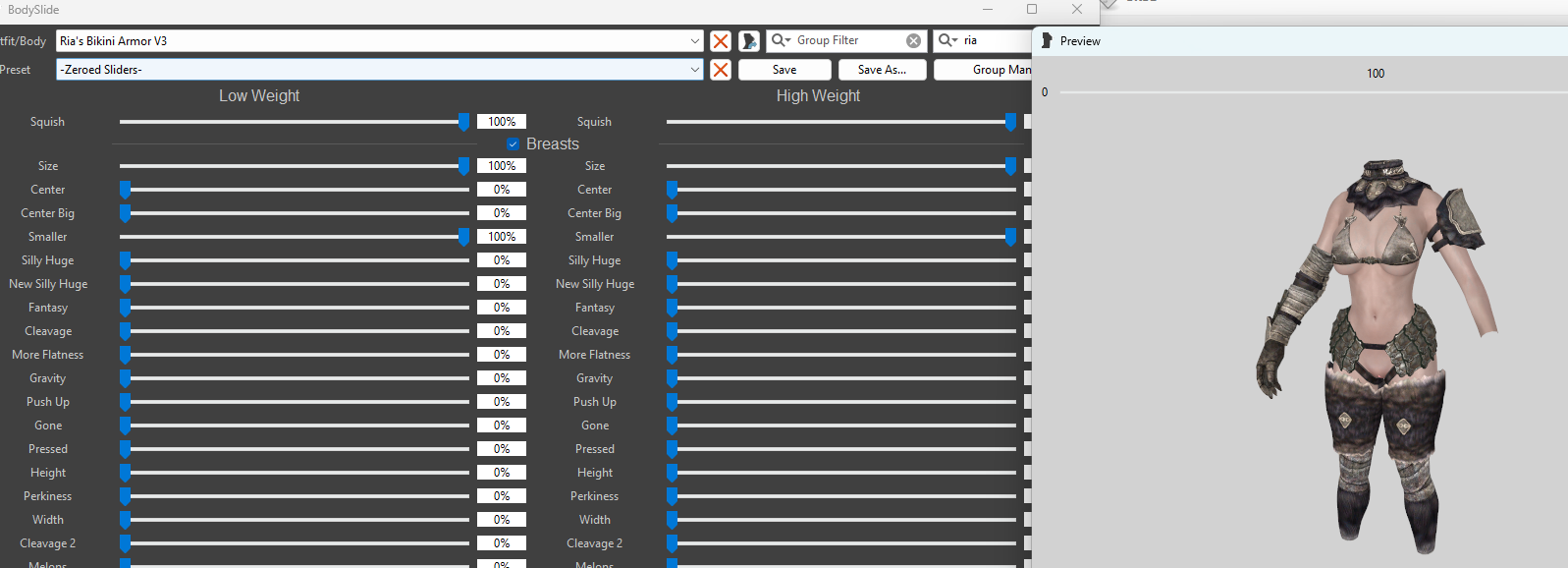
Task: Delete the outfit project with the red X beside Ria's Bikini Armor V3
Action: [721, 41]
